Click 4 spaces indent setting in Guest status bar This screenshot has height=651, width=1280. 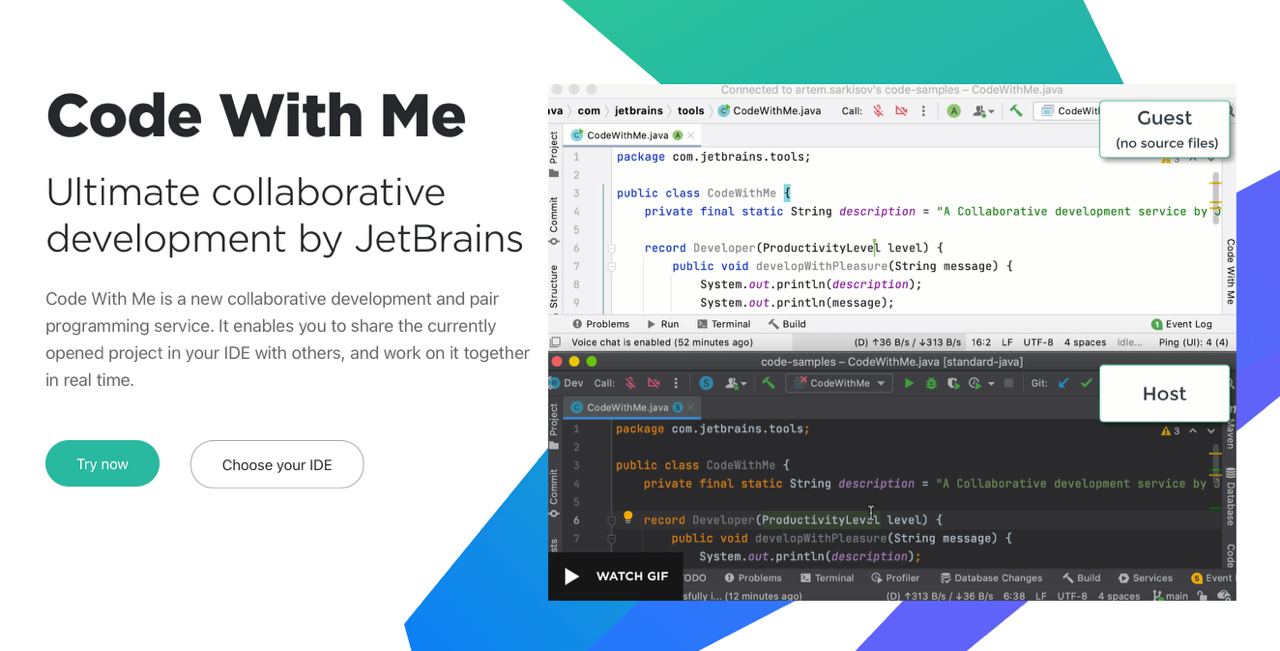click(1085, 342)
